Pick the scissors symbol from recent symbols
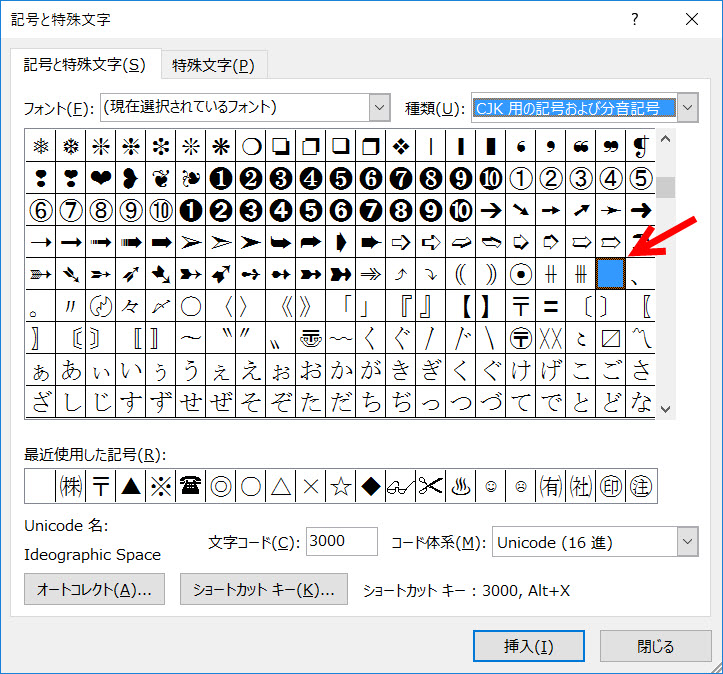The width and height of the screenshot is (723, 674). click(430, 487)
